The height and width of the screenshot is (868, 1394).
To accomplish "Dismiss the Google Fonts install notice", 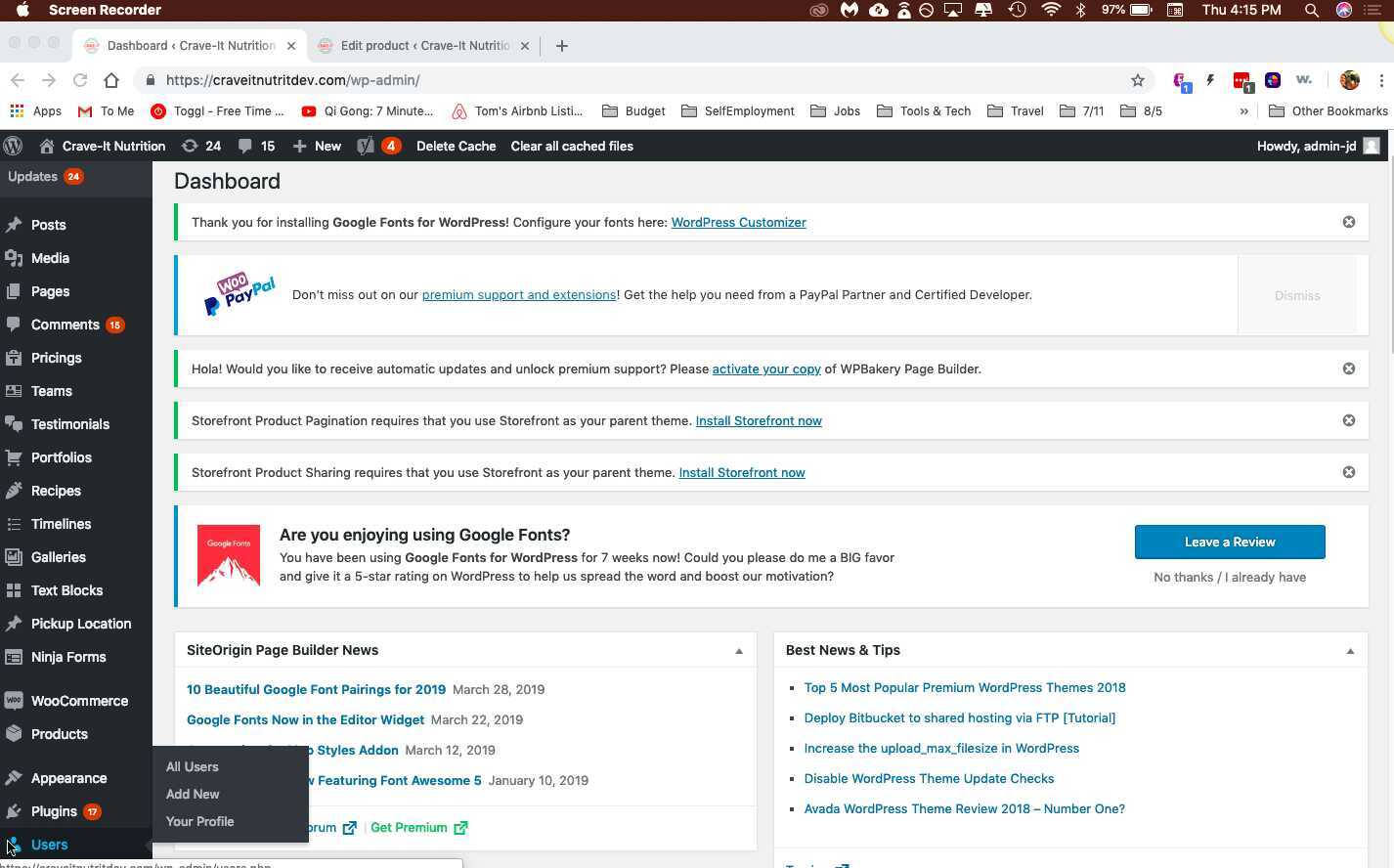I will coord(1349,222).
